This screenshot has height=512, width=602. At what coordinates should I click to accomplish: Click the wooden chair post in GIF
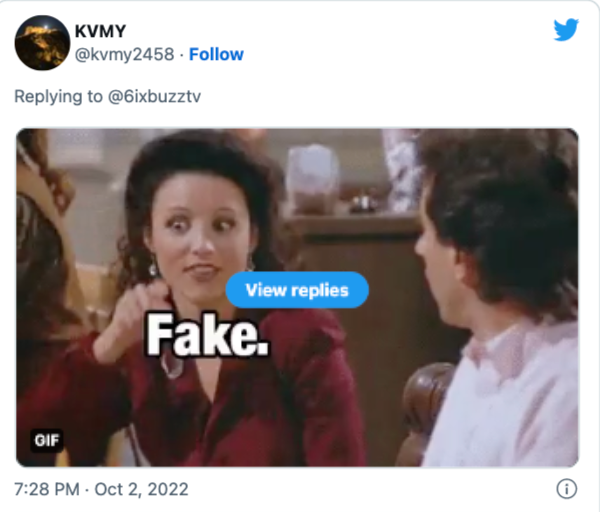422,411
